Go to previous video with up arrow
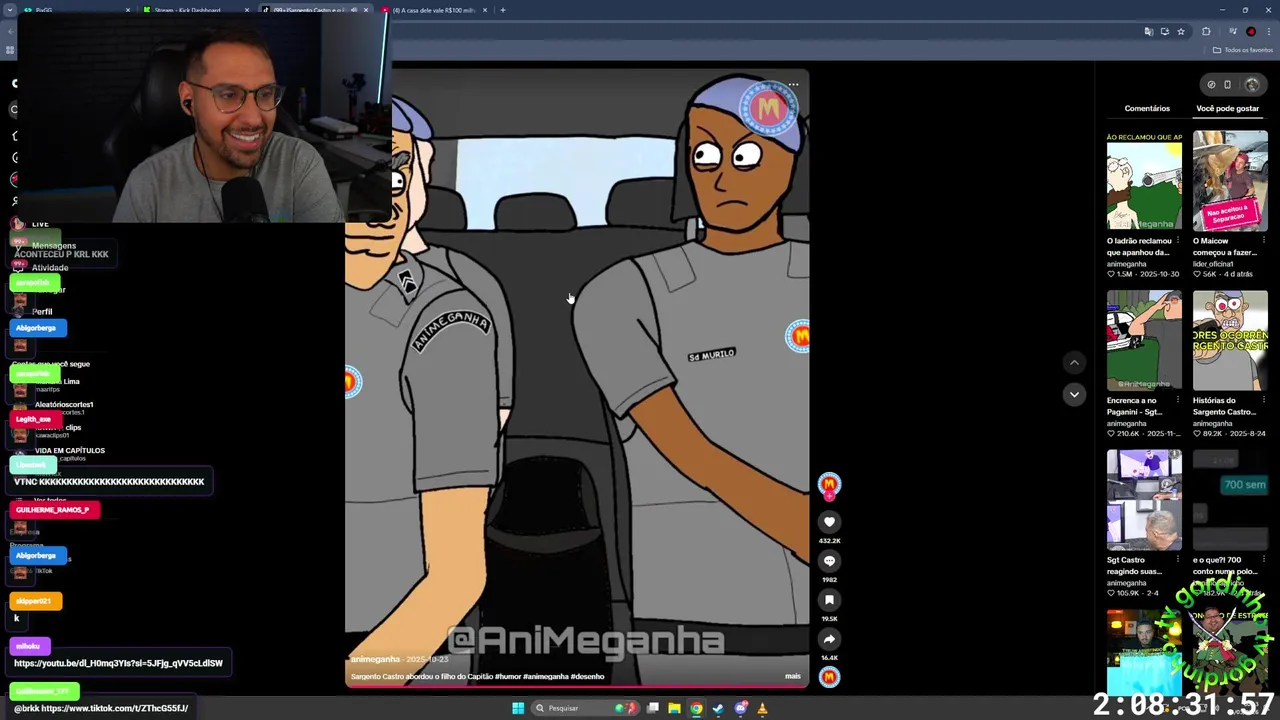This screenshot has width=1280, height=720. coord(1074,363)
